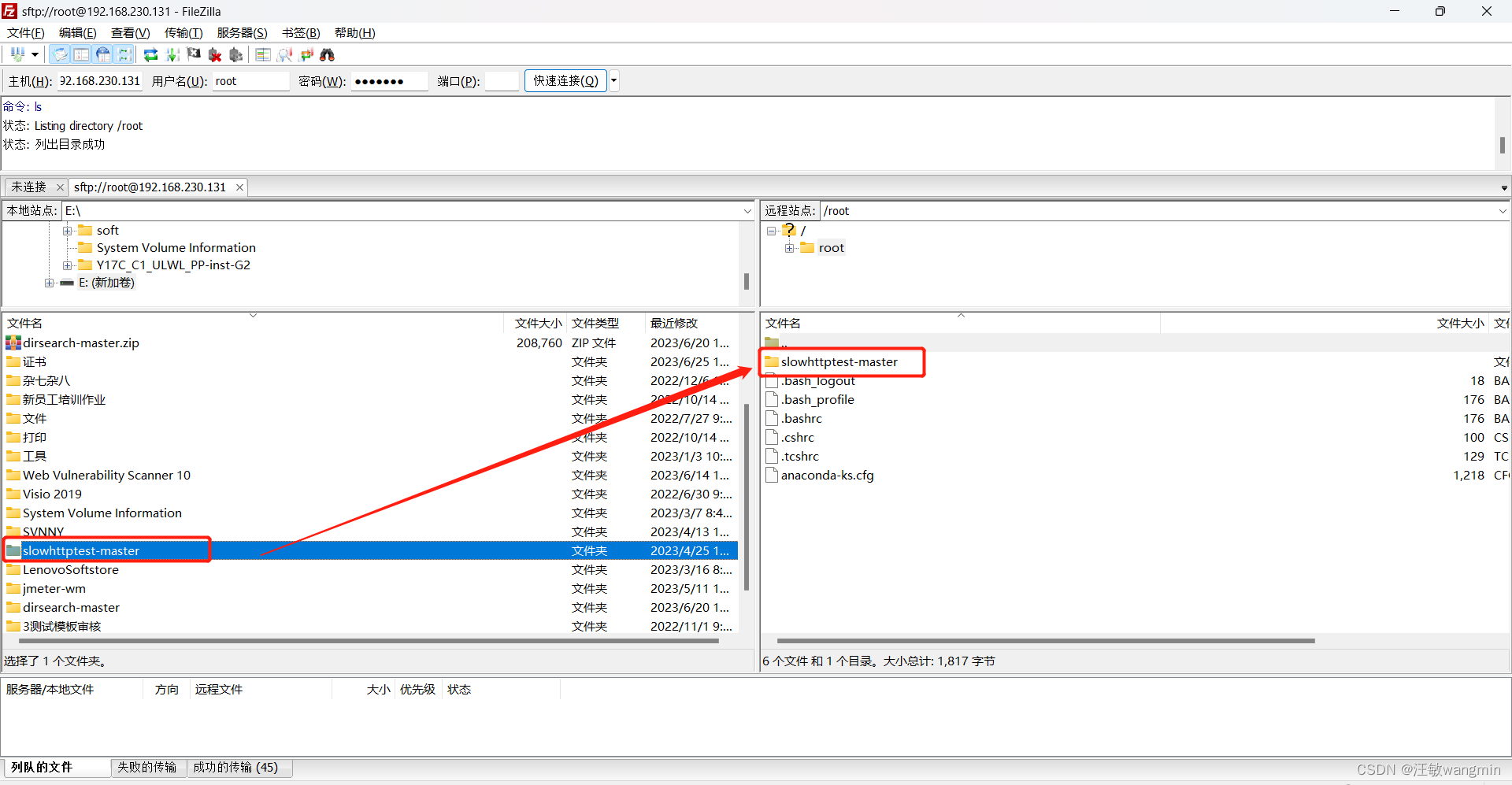Select the remote .bashrc file icon
The image size is (1512, 785).
[772, 419]
